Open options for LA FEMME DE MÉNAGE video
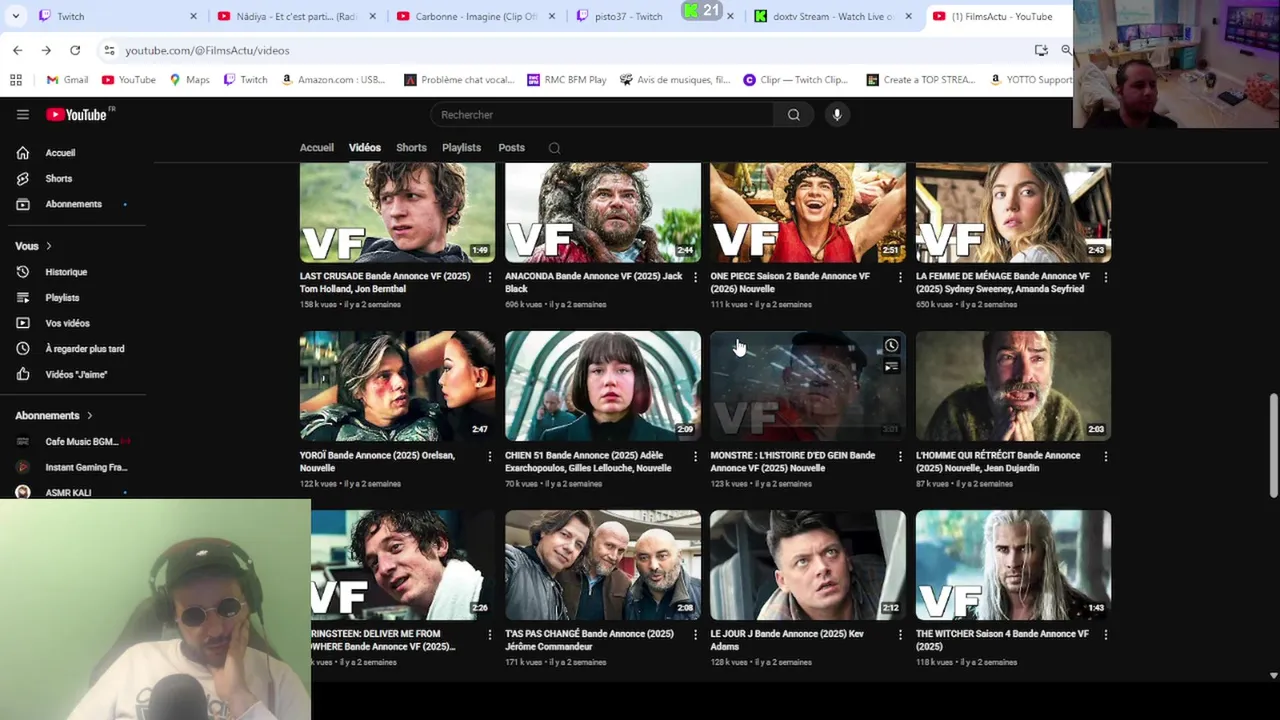The image size is (1280, 720). click(x=1105, y=277)
